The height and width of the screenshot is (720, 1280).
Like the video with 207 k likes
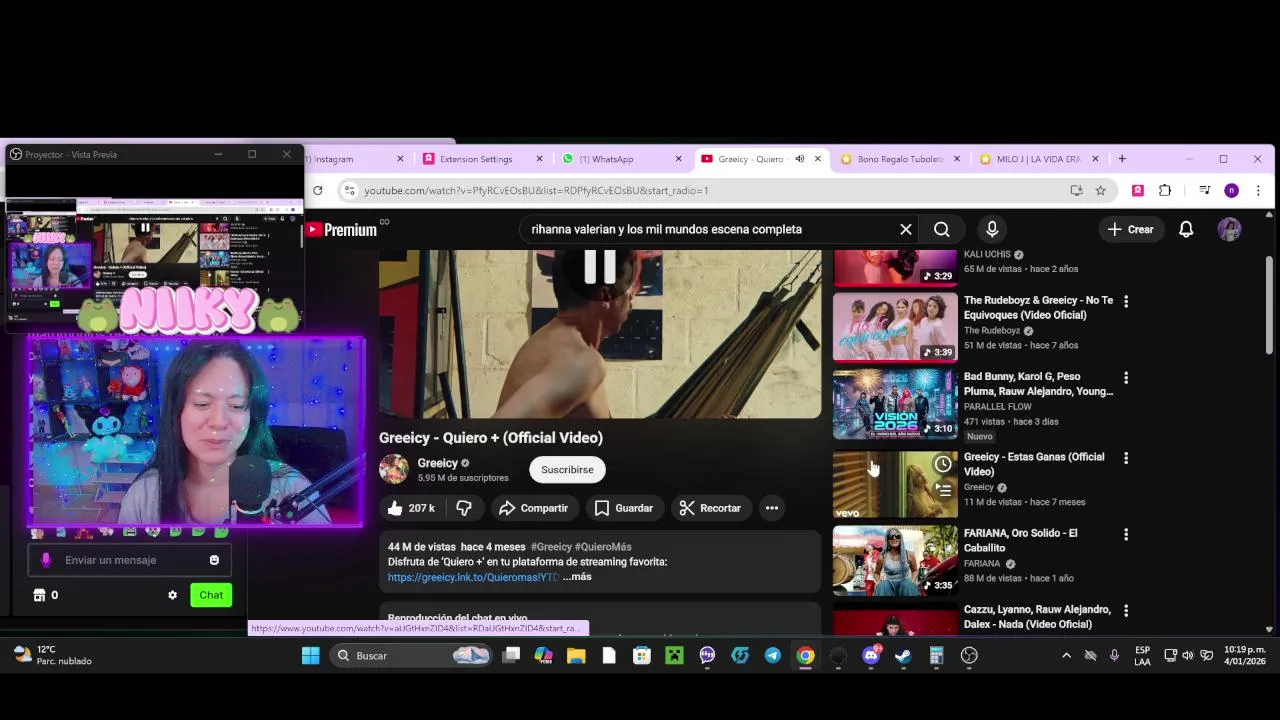click(x=411, y=508)
